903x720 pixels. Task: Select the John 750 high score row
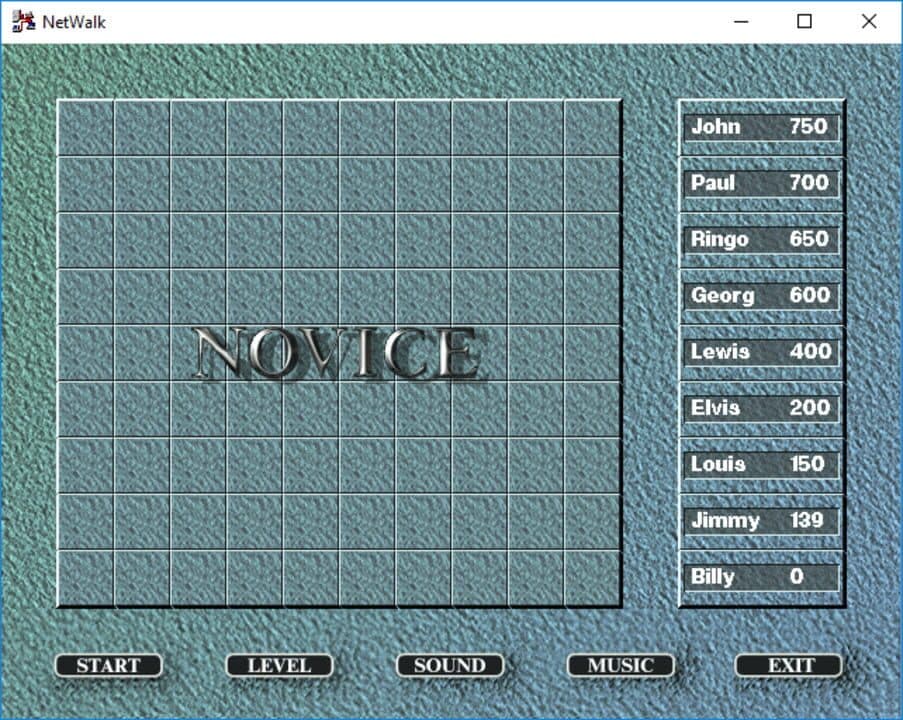pos(761,127)
